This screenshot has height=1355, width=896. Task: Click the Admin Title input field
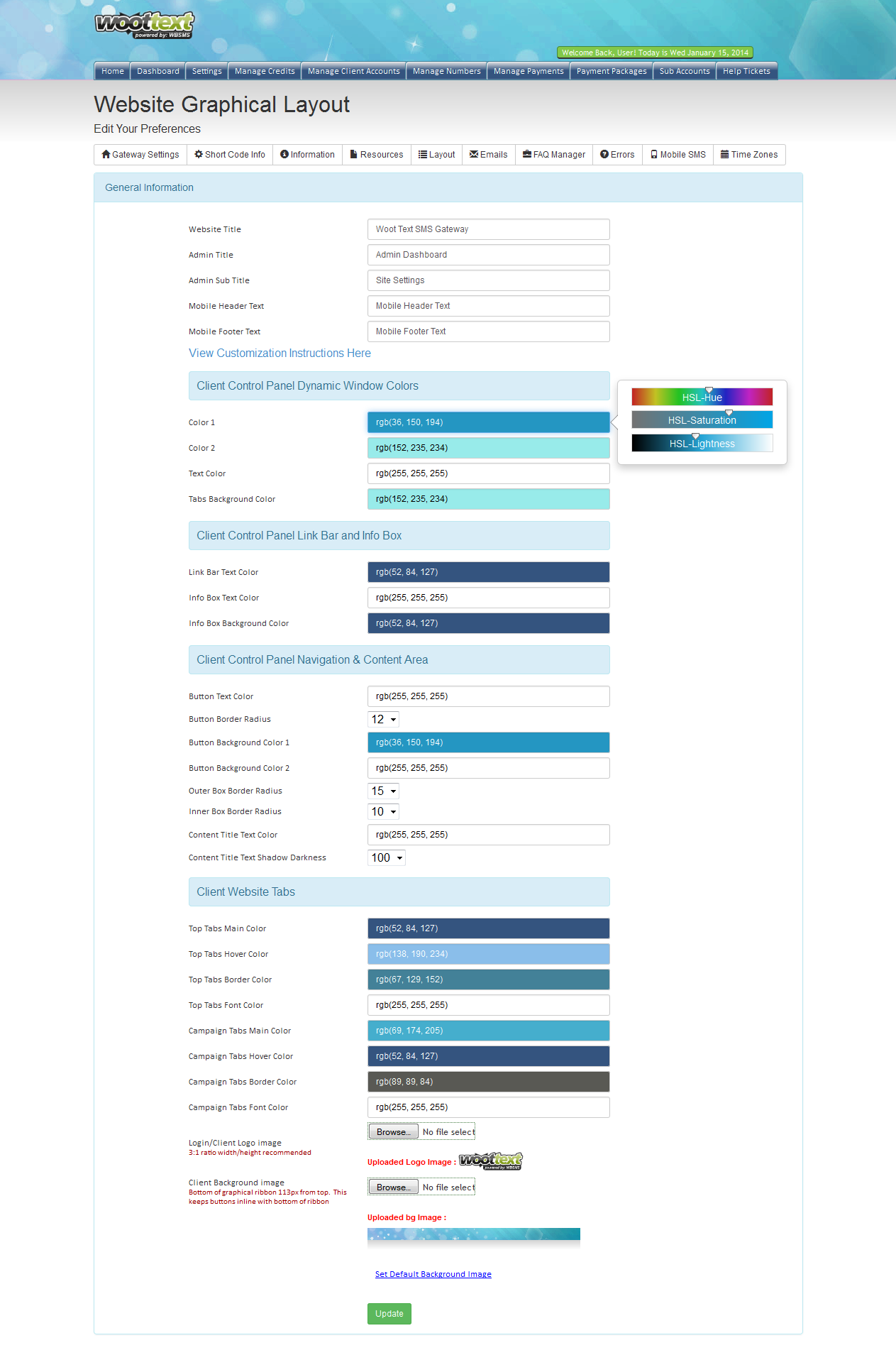pos(489,255)
